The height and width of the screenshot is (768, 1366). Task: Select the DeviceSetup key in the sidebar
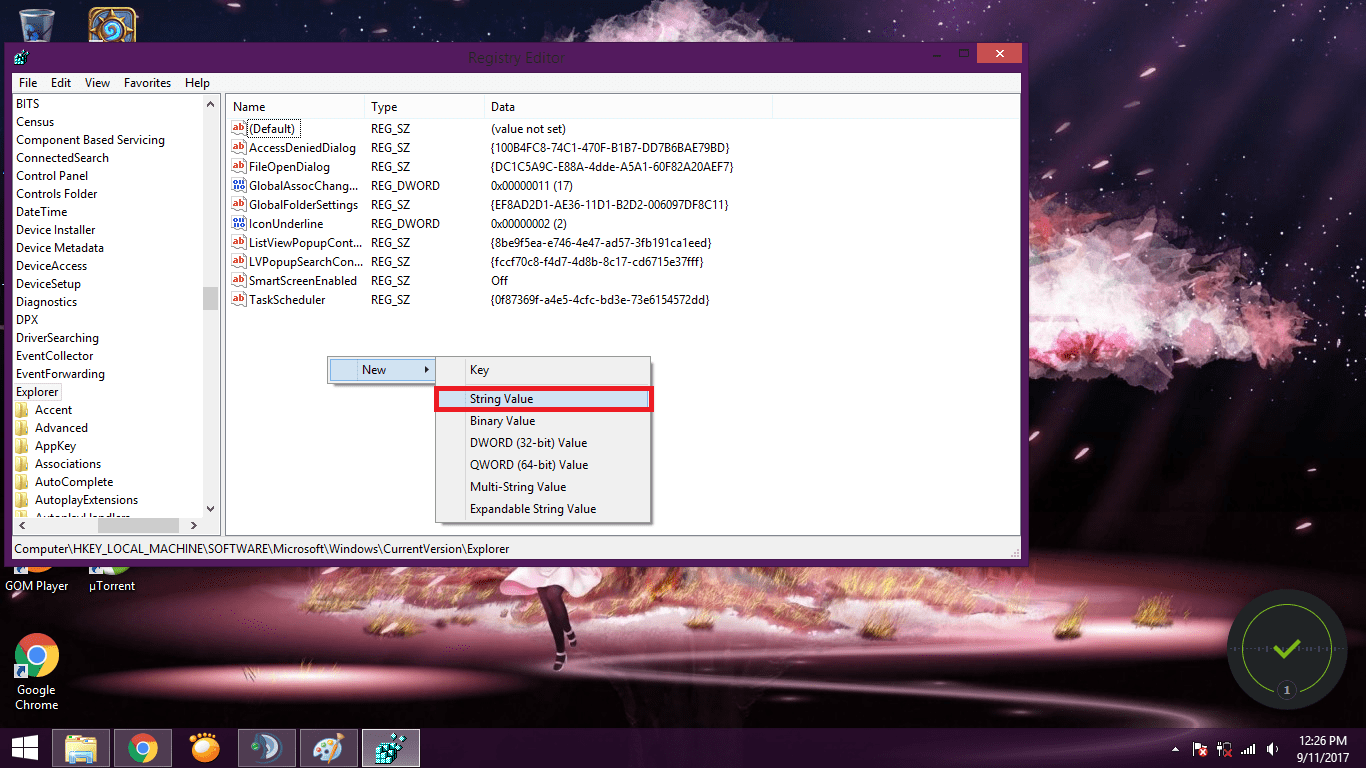tap(48, 283)
